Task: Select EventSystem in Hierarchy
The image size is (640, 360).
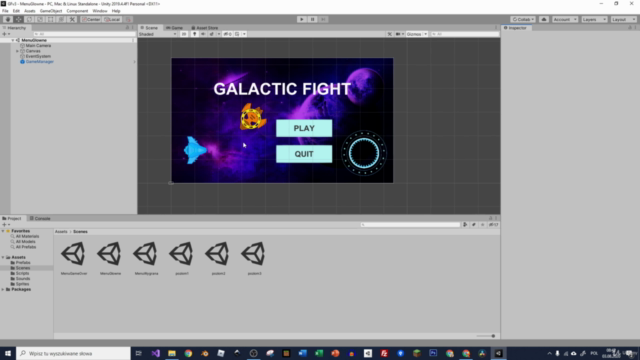Action: [x=38, y=56]
